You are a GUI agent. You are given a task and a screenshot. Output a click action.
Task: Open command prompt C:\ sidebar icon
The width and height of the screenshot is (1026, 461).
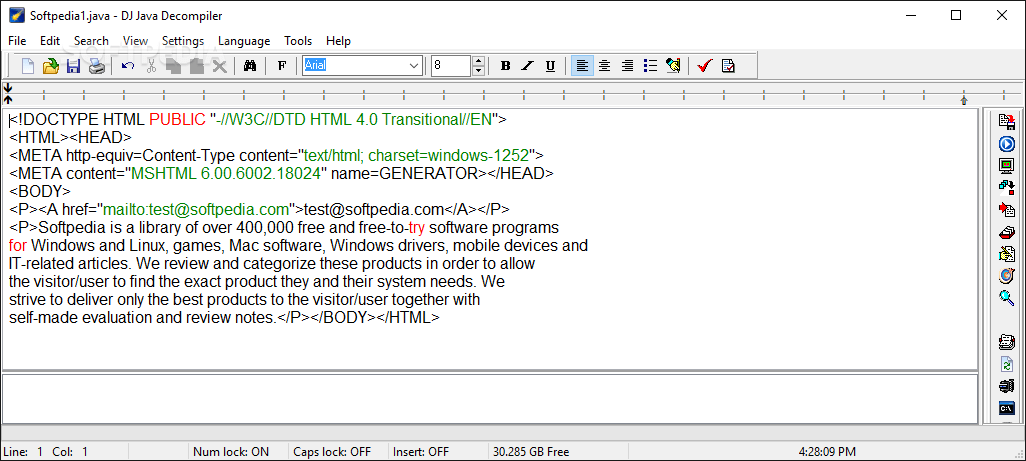click(1007, 408)
